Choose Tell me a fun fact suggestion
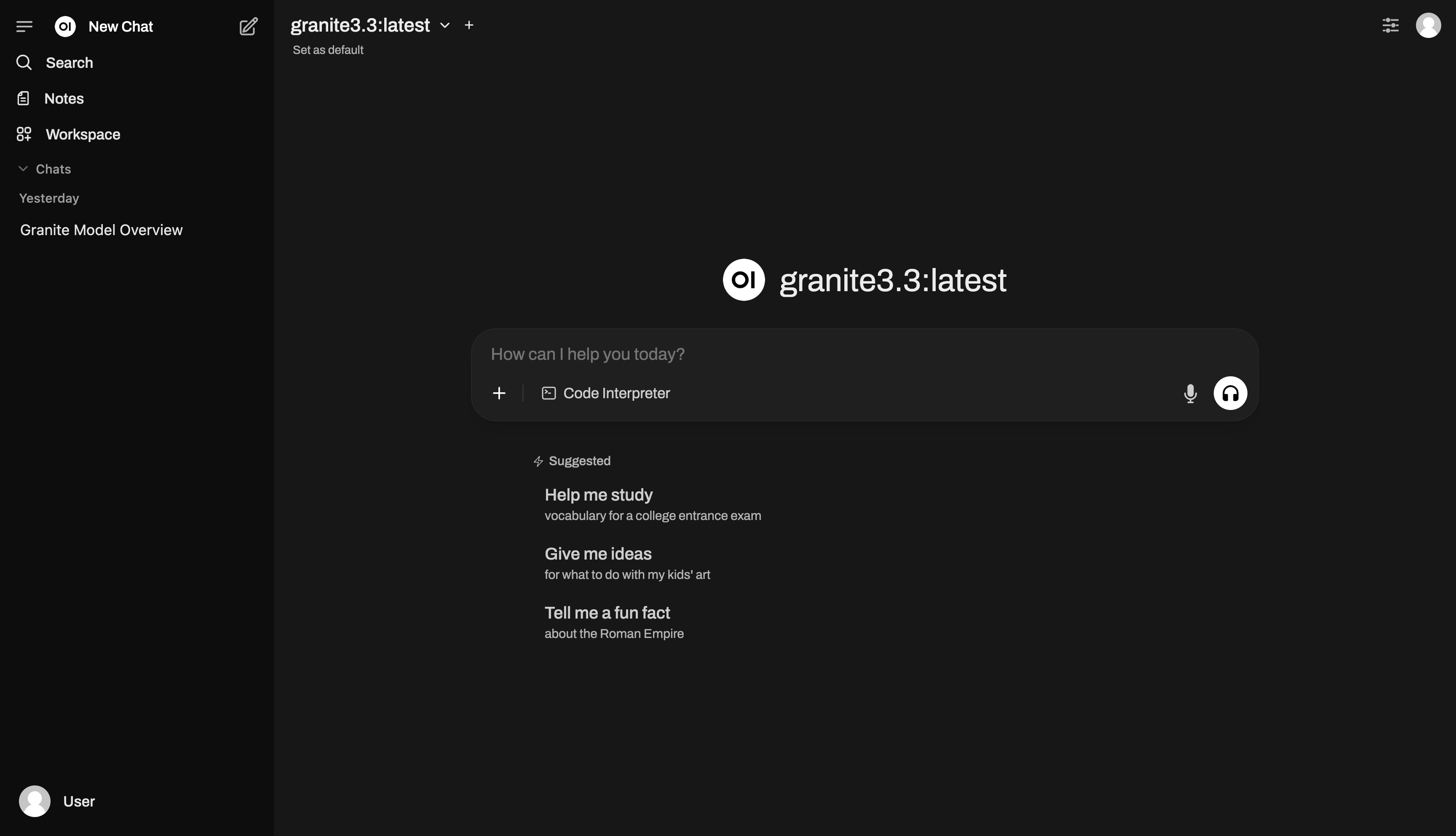The height and width of the screenshot is (836, 1456). 614,622
